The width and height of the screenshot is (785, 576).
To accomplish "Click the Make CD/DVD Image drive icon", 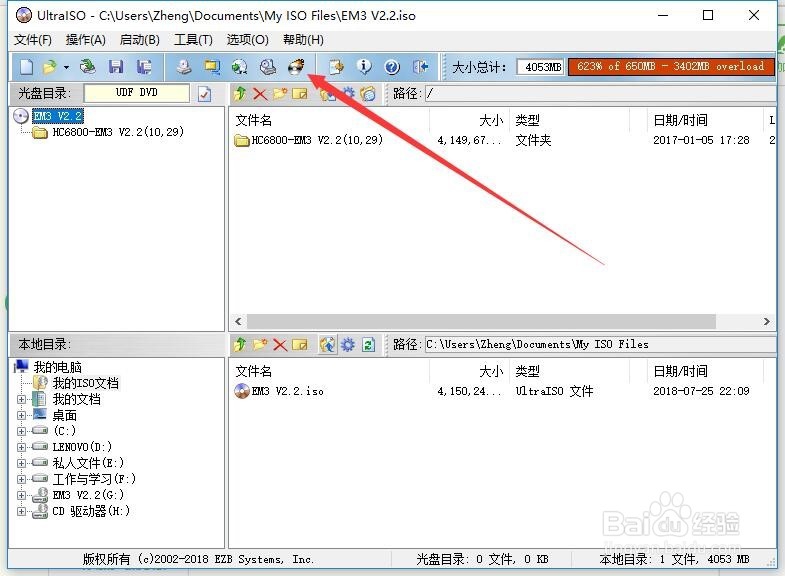I will pos(184,67).
